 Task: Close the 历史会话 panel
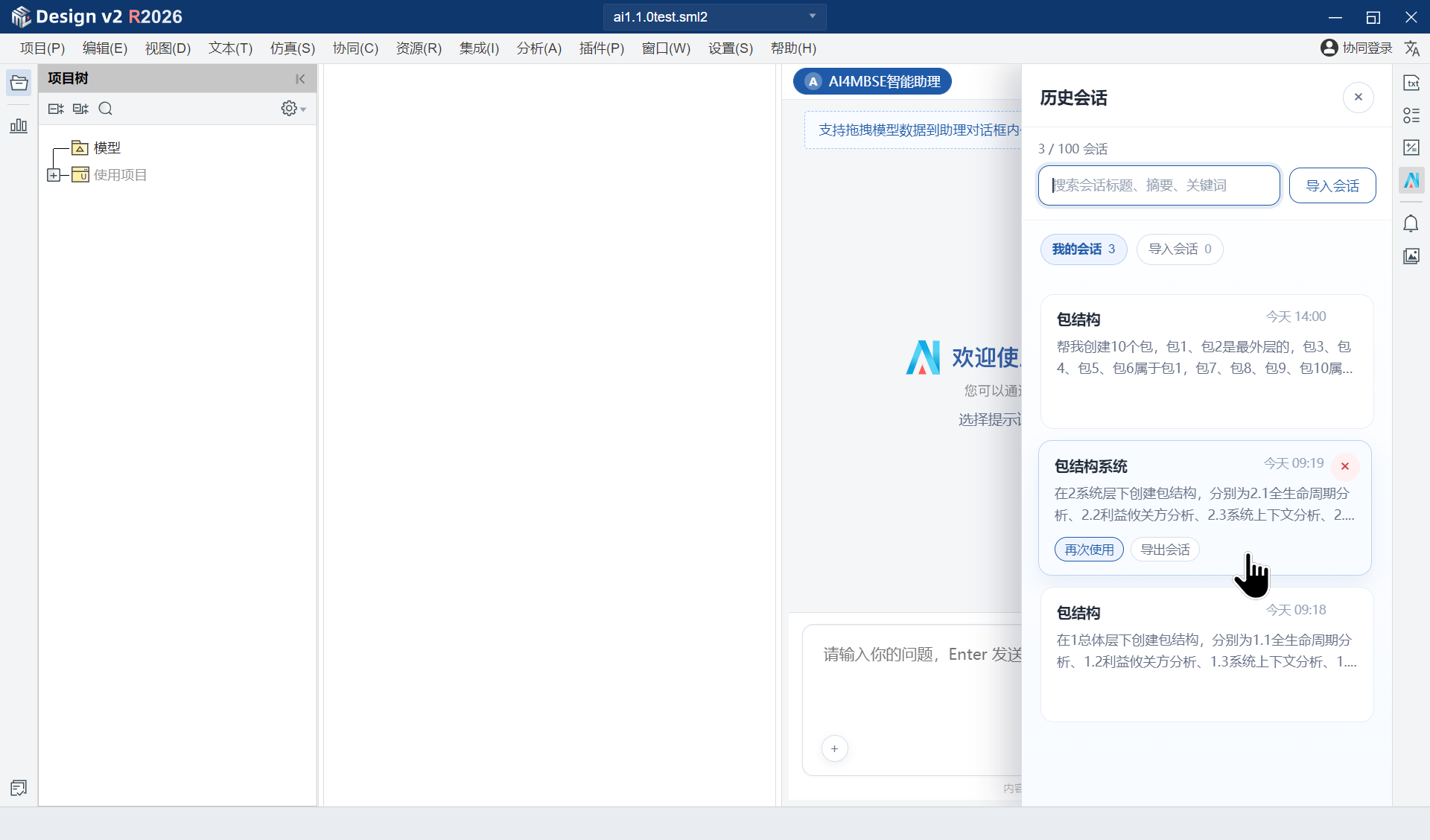click(1358, 97)
